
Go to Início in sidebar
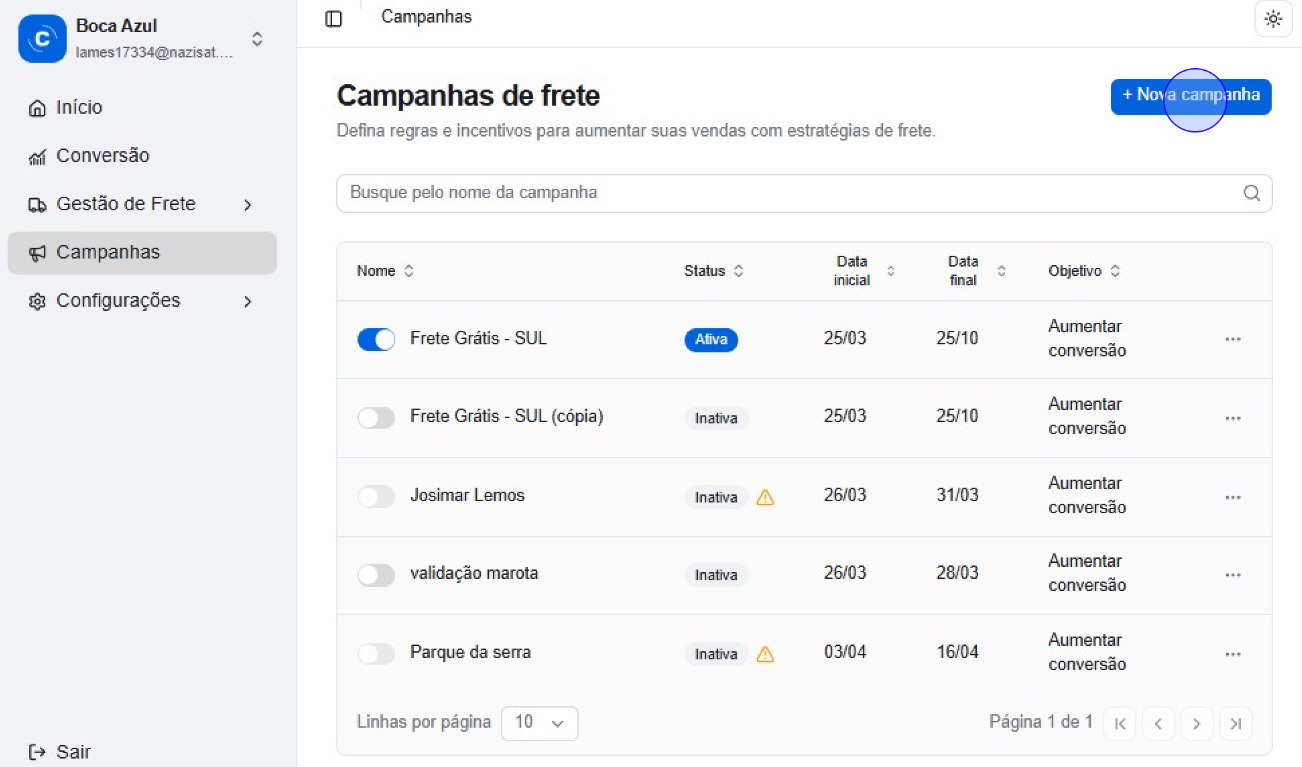79,108
